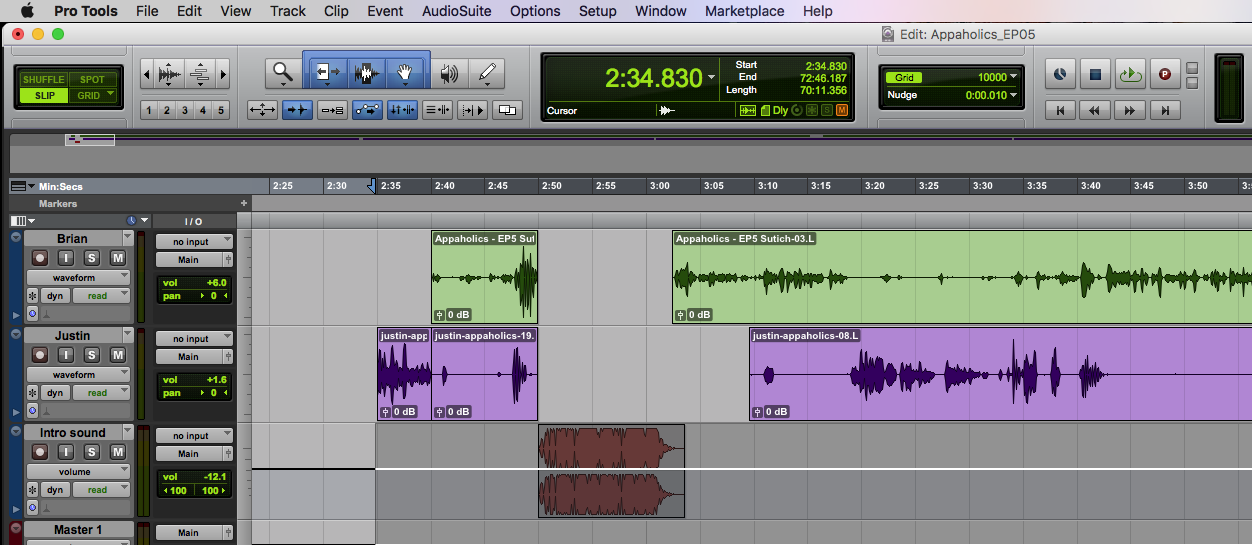The image size is (1252, 545).
Task: Click the MIDI zoom button
Action: coord(200,74)
